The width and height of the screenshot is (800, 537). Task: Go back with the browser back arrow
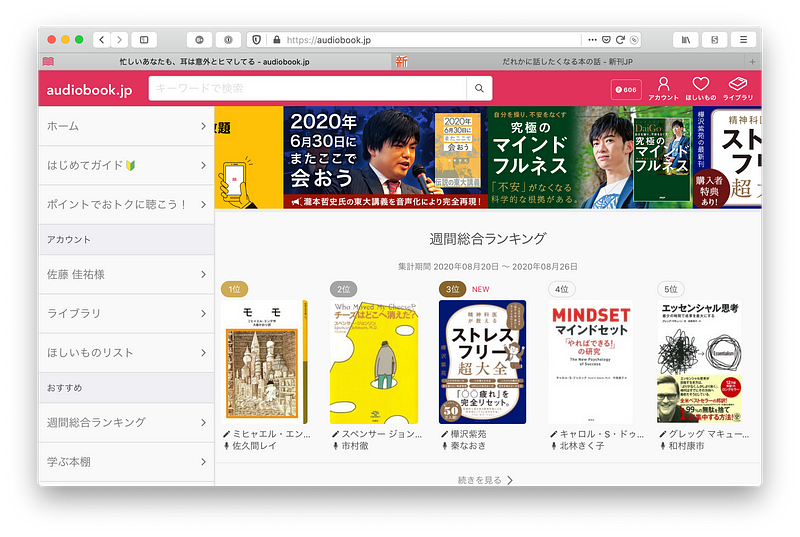tap(102, 40)
